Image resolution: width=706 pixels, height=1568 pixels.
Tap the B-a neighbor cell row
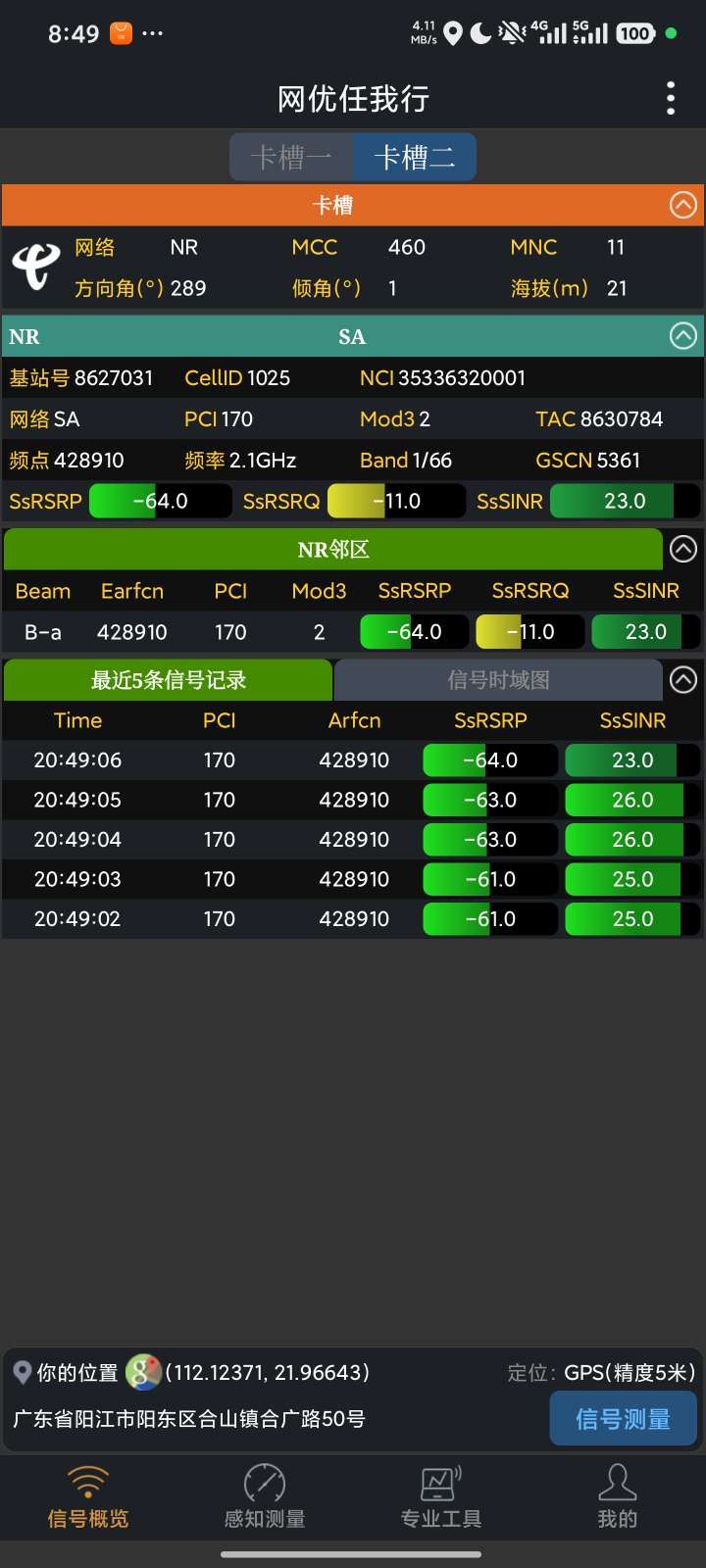(353, 632)
